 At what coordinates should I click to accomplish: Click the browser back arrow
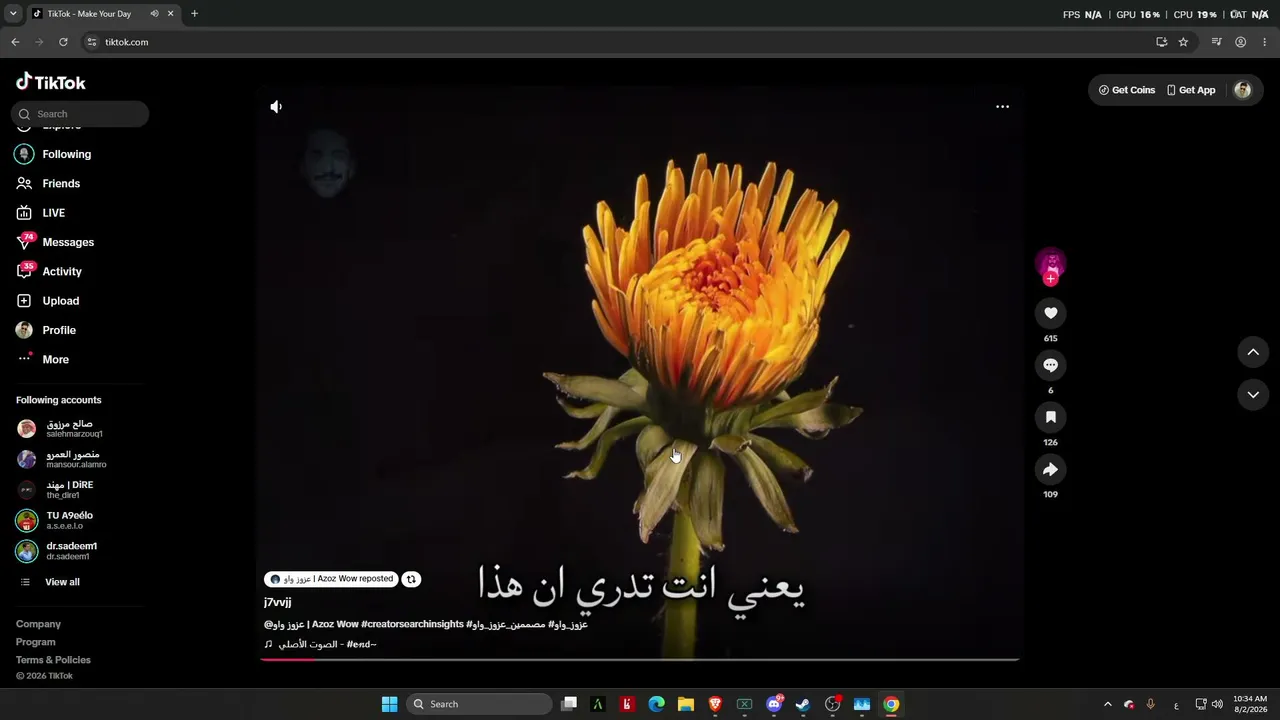coord(15,42)
